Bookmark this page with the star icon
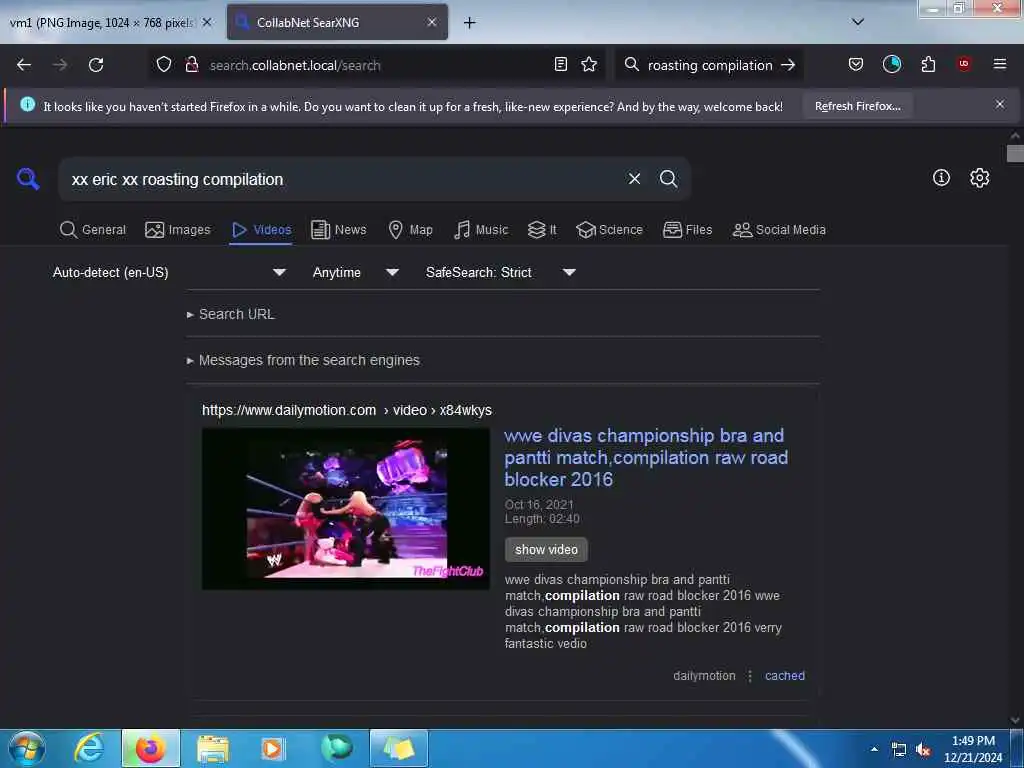 (x=589, y=65)
